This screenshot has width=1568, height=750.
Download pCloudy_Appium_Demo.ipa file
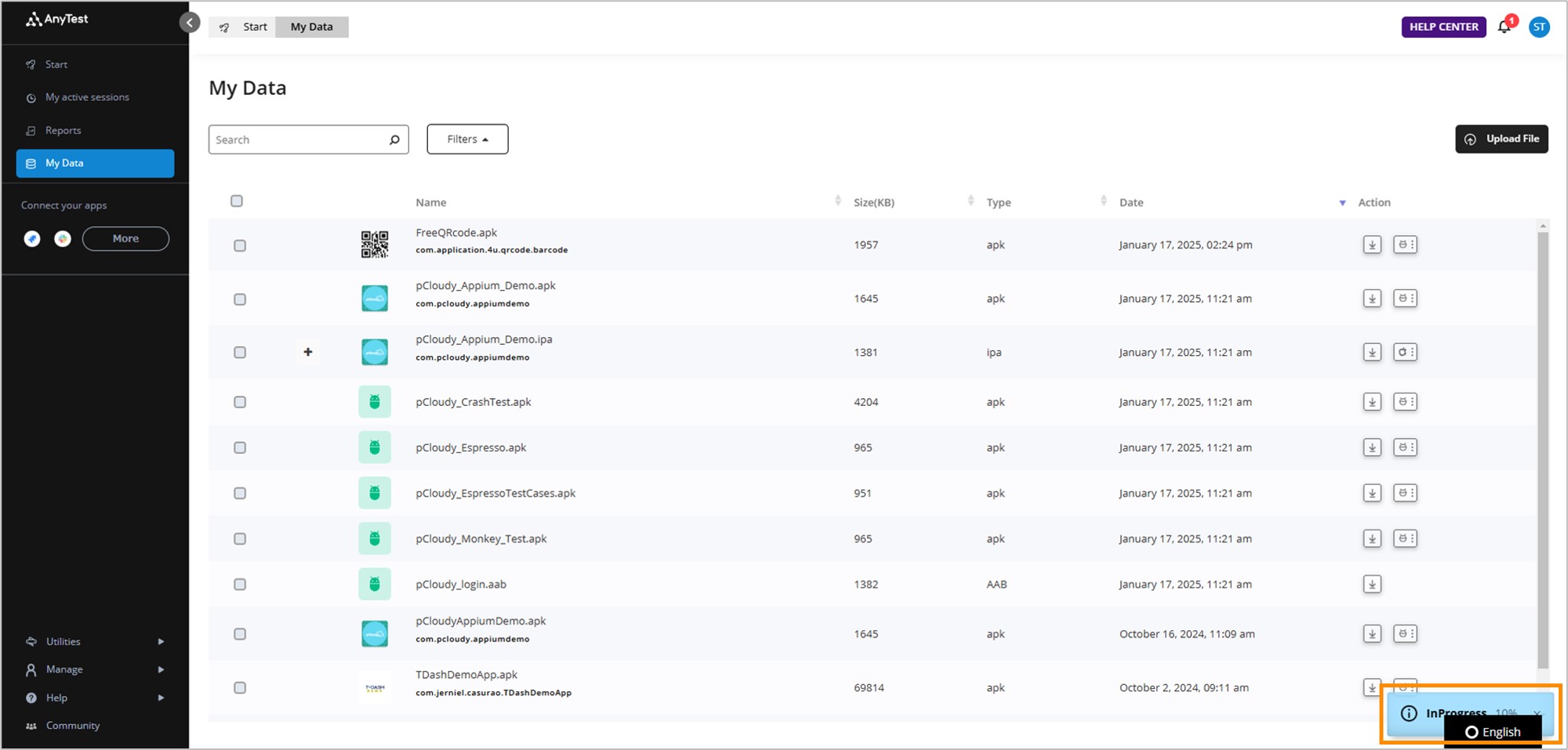click(1372, 352)
